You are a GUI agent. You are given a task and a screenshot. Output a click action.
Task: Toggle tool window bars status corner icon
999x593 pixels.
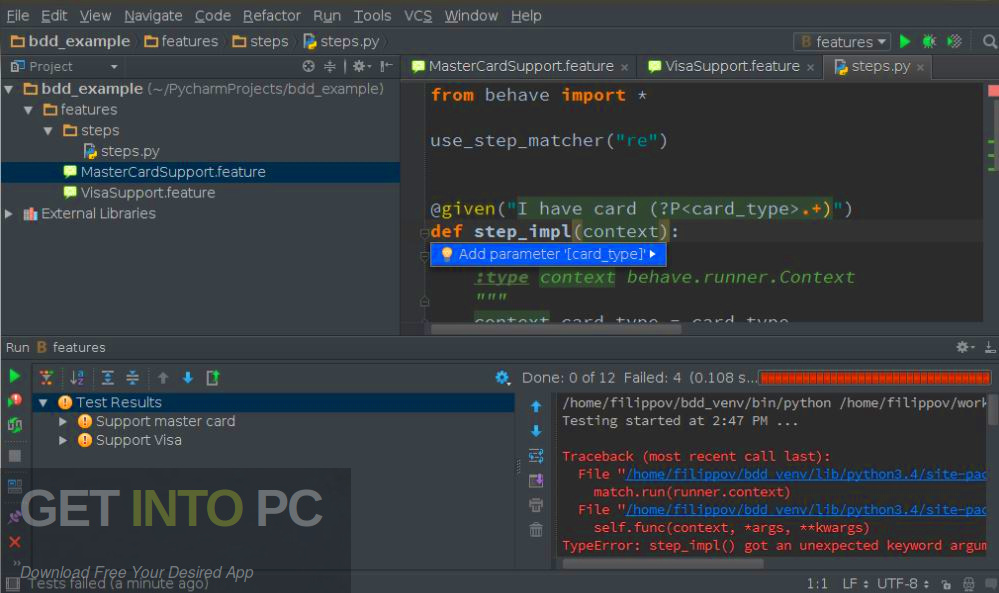(x=12, y=583)
